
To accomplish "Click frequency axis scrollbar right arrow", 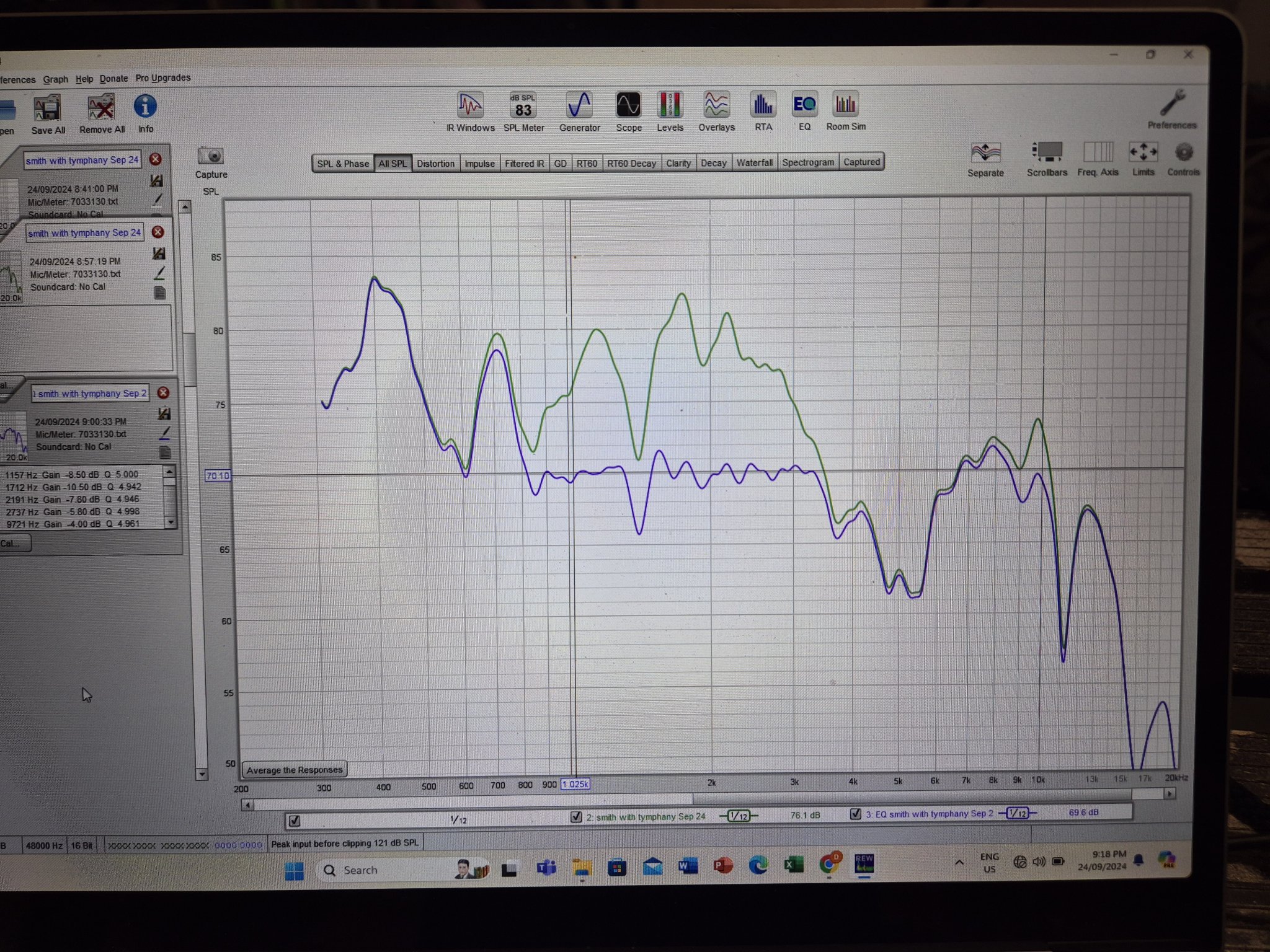I will [x=1170, y=793].
